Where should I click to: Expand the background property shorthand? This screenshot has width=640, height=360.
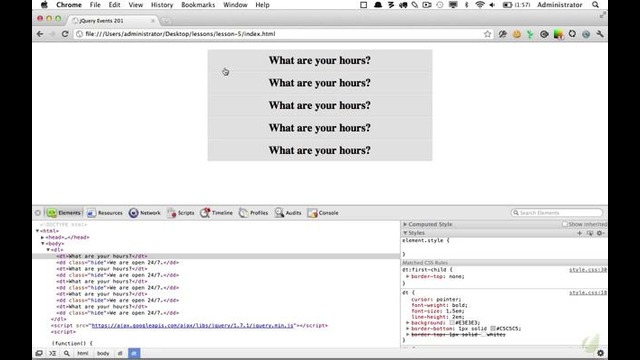tap(407, 322)
